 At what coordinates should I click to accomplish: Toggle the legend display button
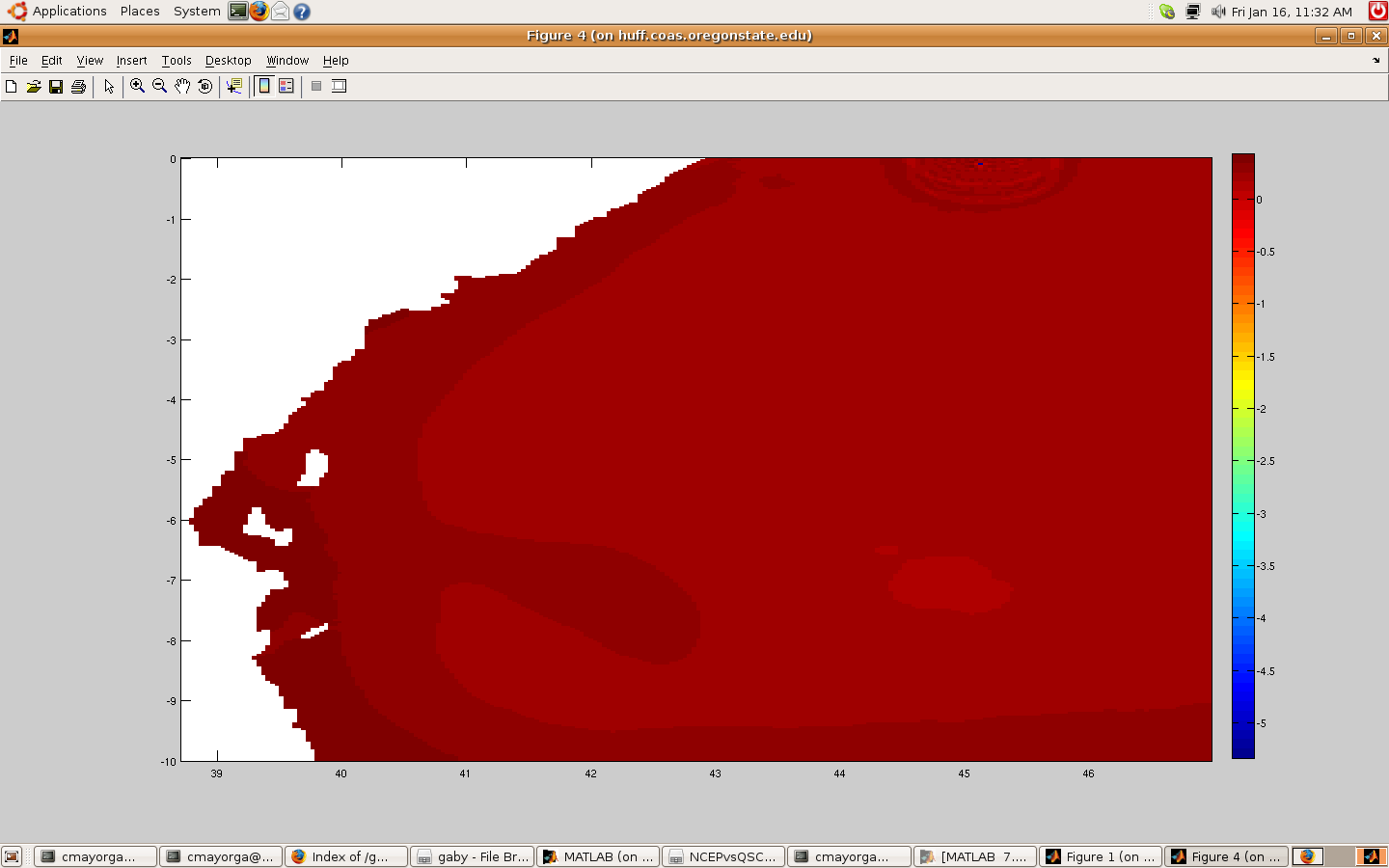coord(286,87)
